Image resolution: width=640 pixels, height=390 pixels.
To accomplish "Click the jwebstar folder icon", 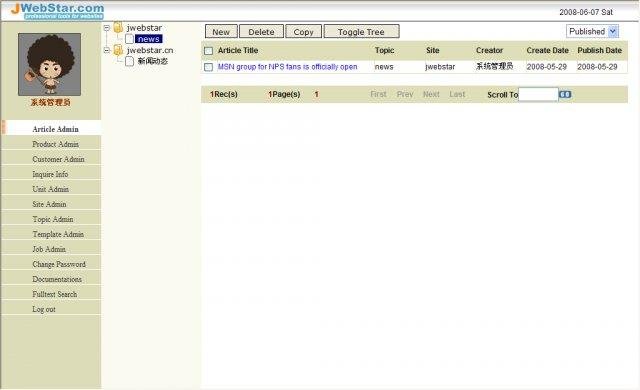I will point(118,28).
